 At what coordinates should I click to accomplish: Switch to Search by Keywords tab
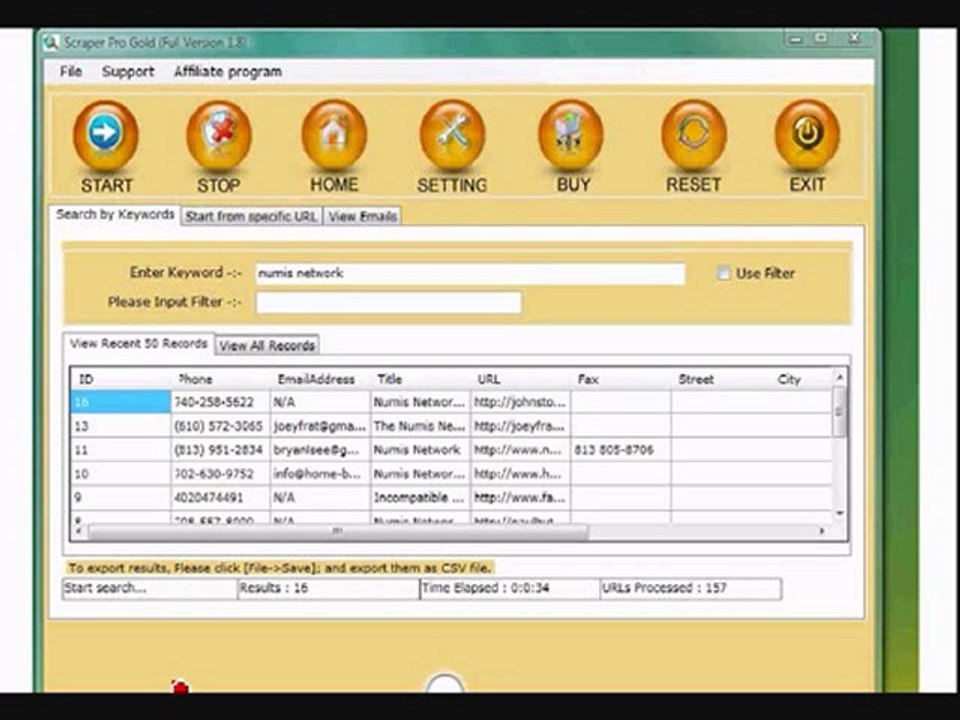pyautogui.click(x=115, y=215)
